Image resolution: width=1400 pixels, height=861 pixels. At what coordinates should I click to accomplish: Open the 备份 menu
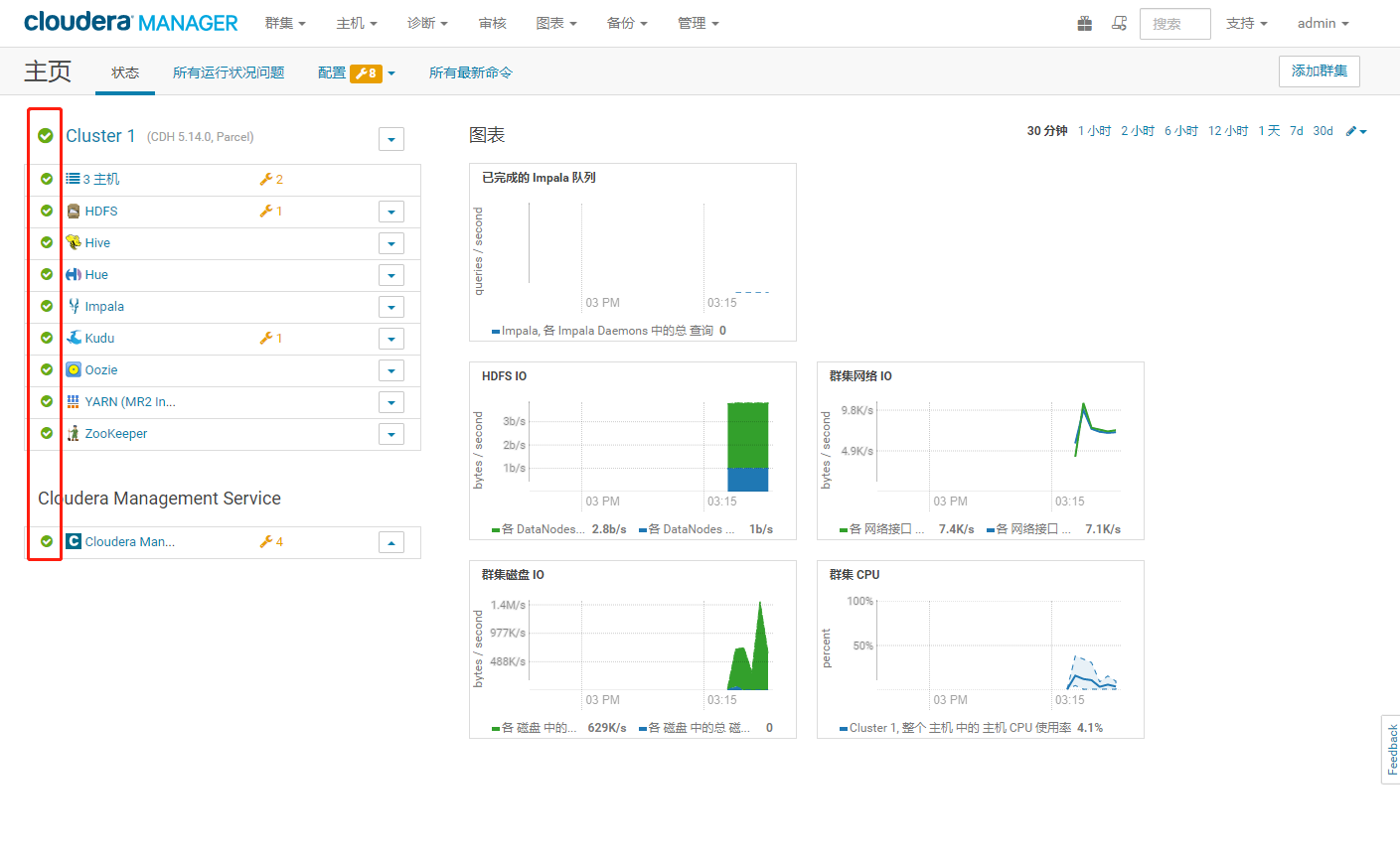point(627,23)
